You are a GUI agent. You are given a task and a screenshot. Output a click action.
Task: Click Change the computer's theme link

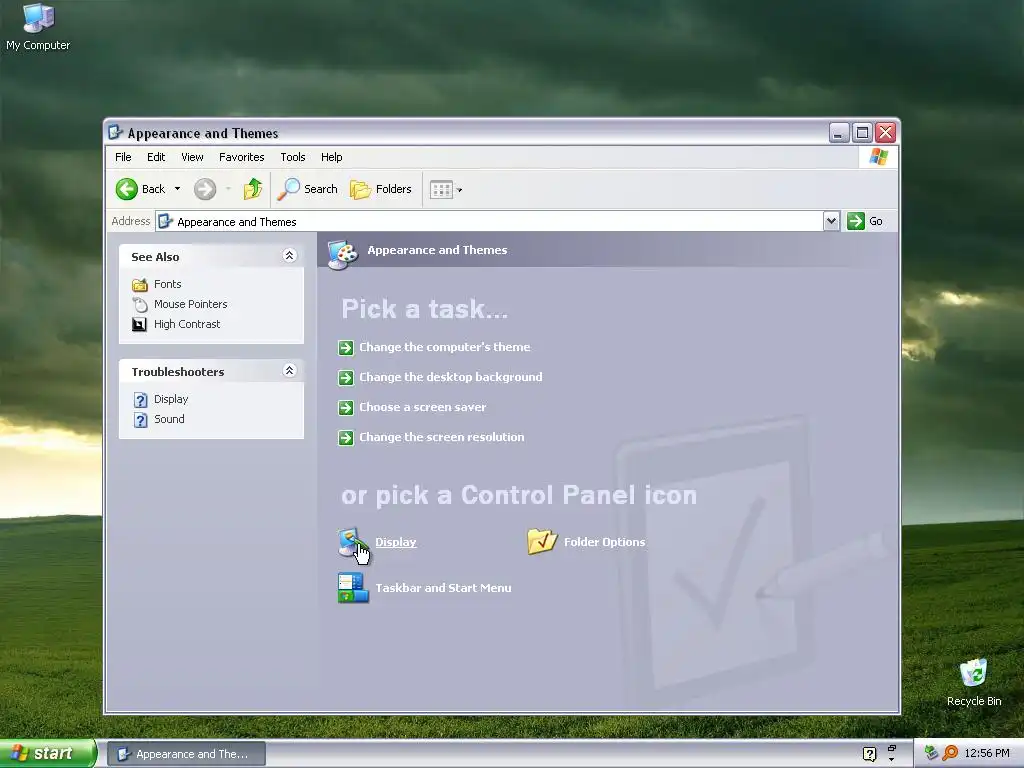pyautogui.click(x=445, y=347)
